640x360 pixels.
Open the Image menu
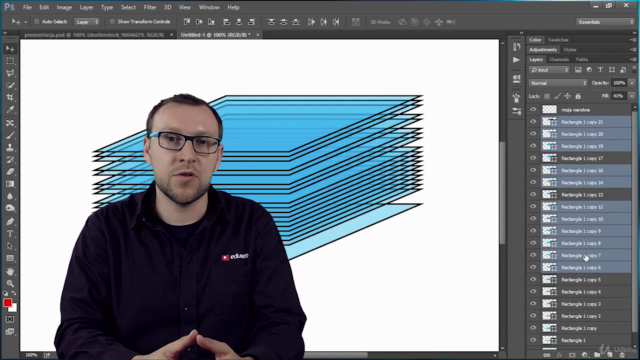point(64,7)
